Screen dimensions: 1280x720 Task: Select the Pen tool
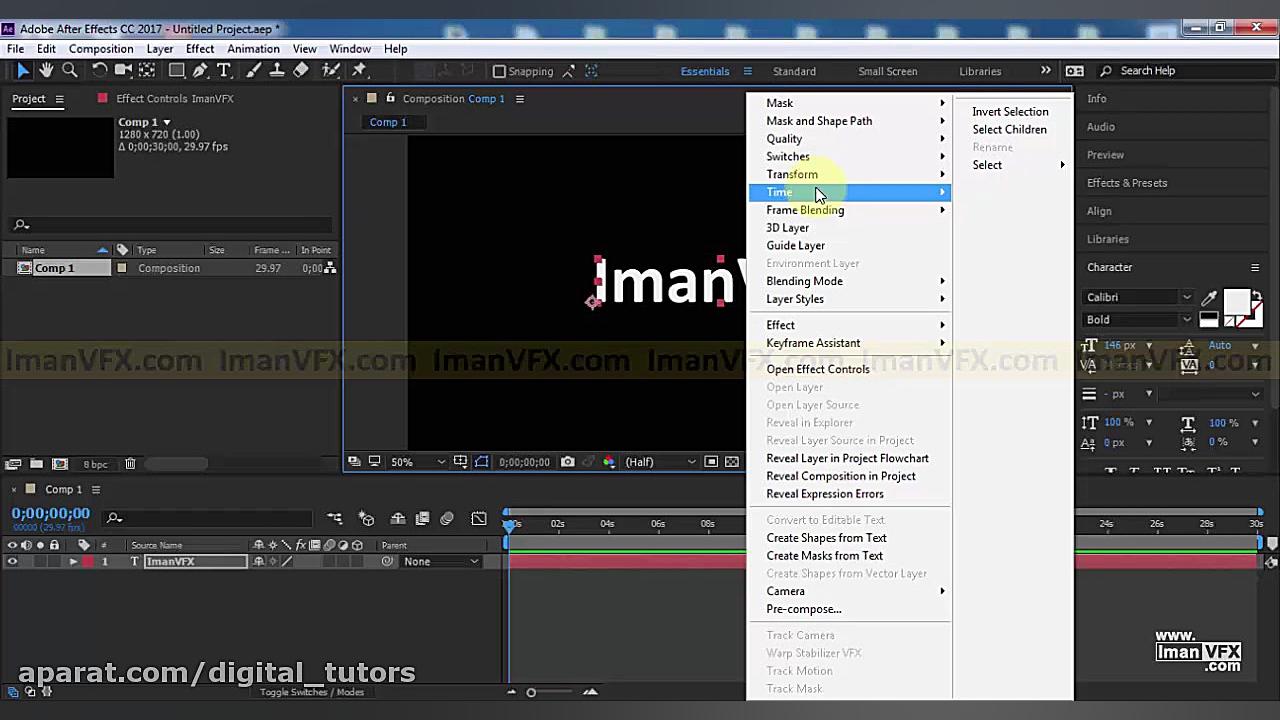202,70
